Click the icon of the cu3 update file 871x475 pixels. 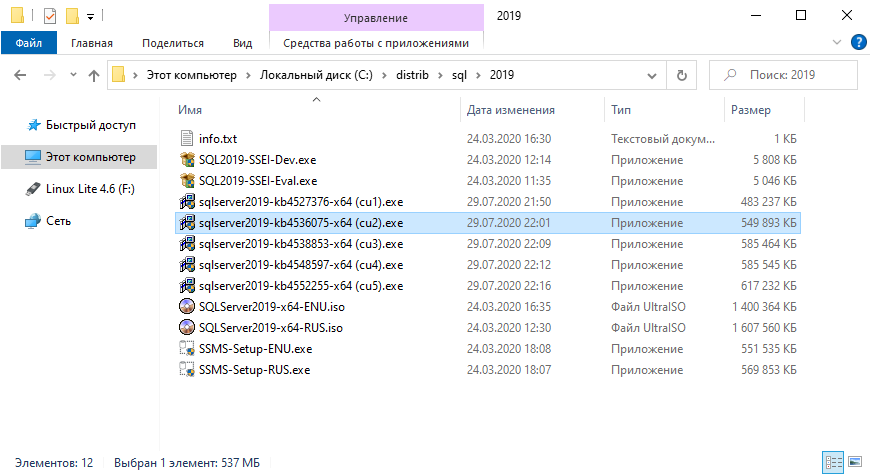[x=187, y=244]
